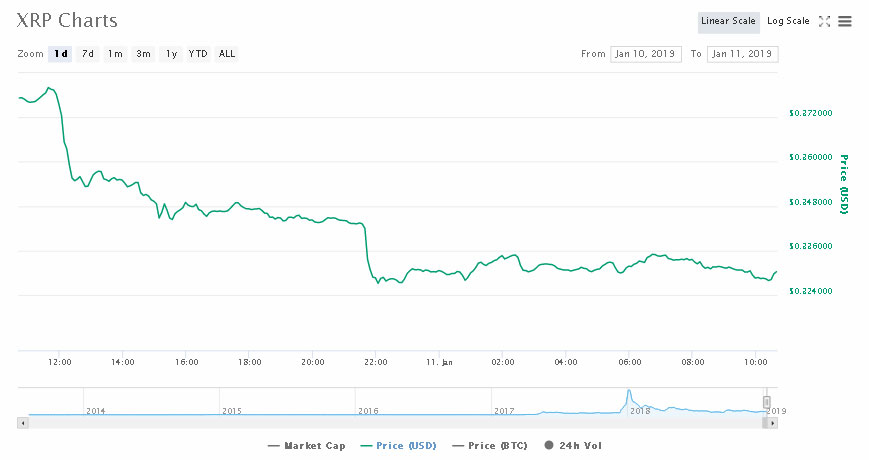Image resolution: width=869 pixels, height=460 pixels.
Task: Toggle Price (USD) series in legend
Action: 398,446
